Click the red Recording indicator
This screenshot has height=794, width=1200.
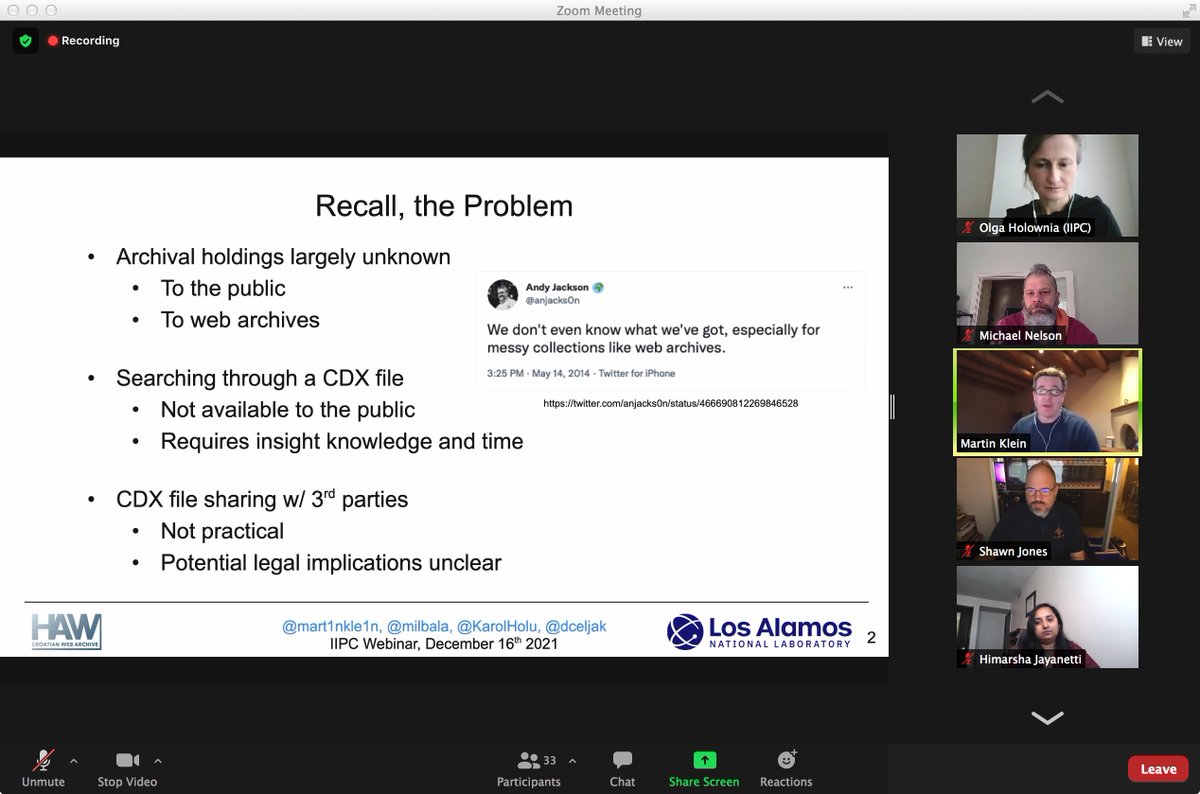point(84,41)
